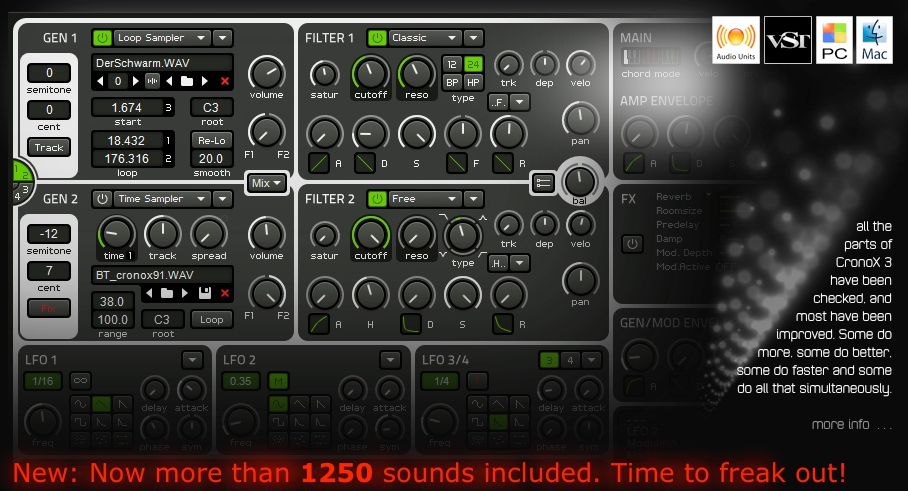This screenshot has height=491, width=908.
Task: Open the Classic filter type dropdown
Action: click(424, 38)
